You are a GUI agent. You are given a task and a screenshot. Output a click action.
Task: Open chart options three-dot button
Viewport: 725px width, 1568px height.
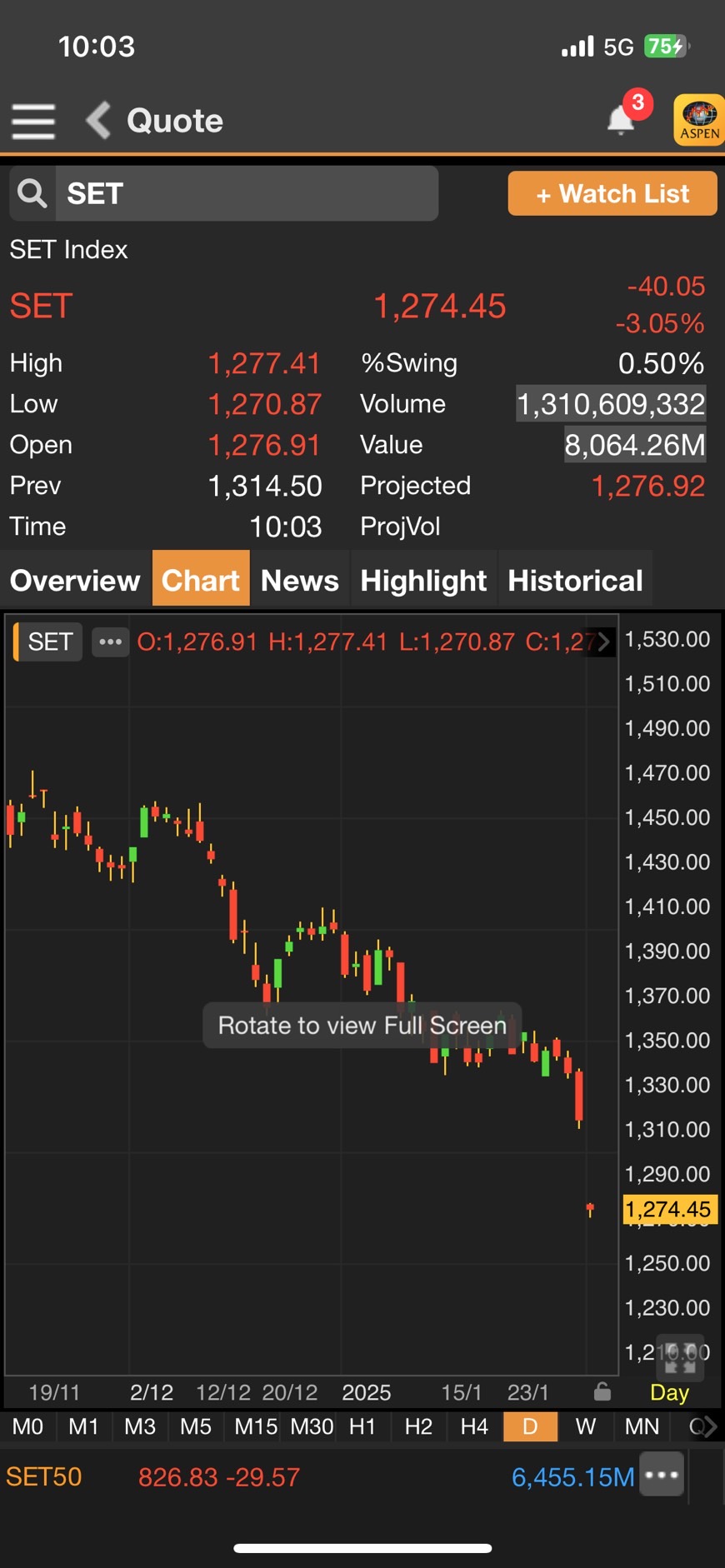pyautogui.click(x=110, y=642)
